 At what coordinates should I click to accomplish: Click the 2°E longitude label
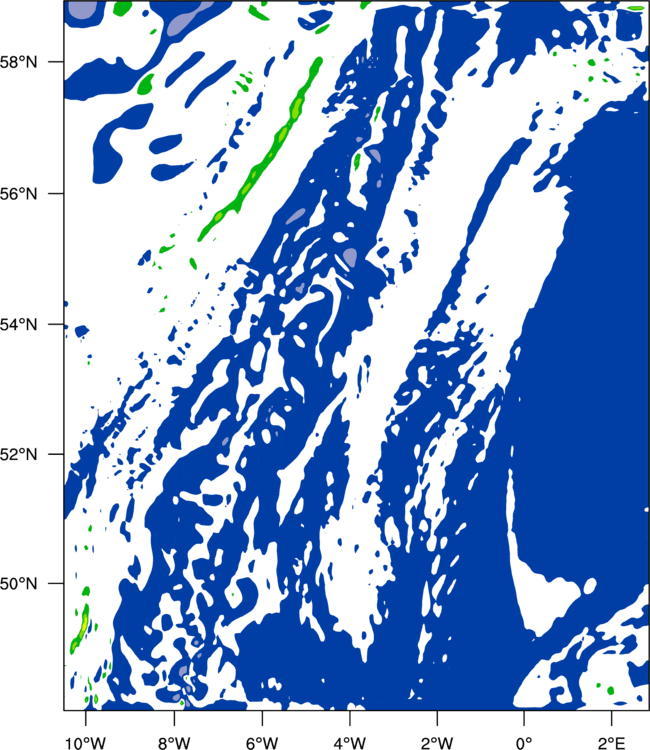[611, 743]
